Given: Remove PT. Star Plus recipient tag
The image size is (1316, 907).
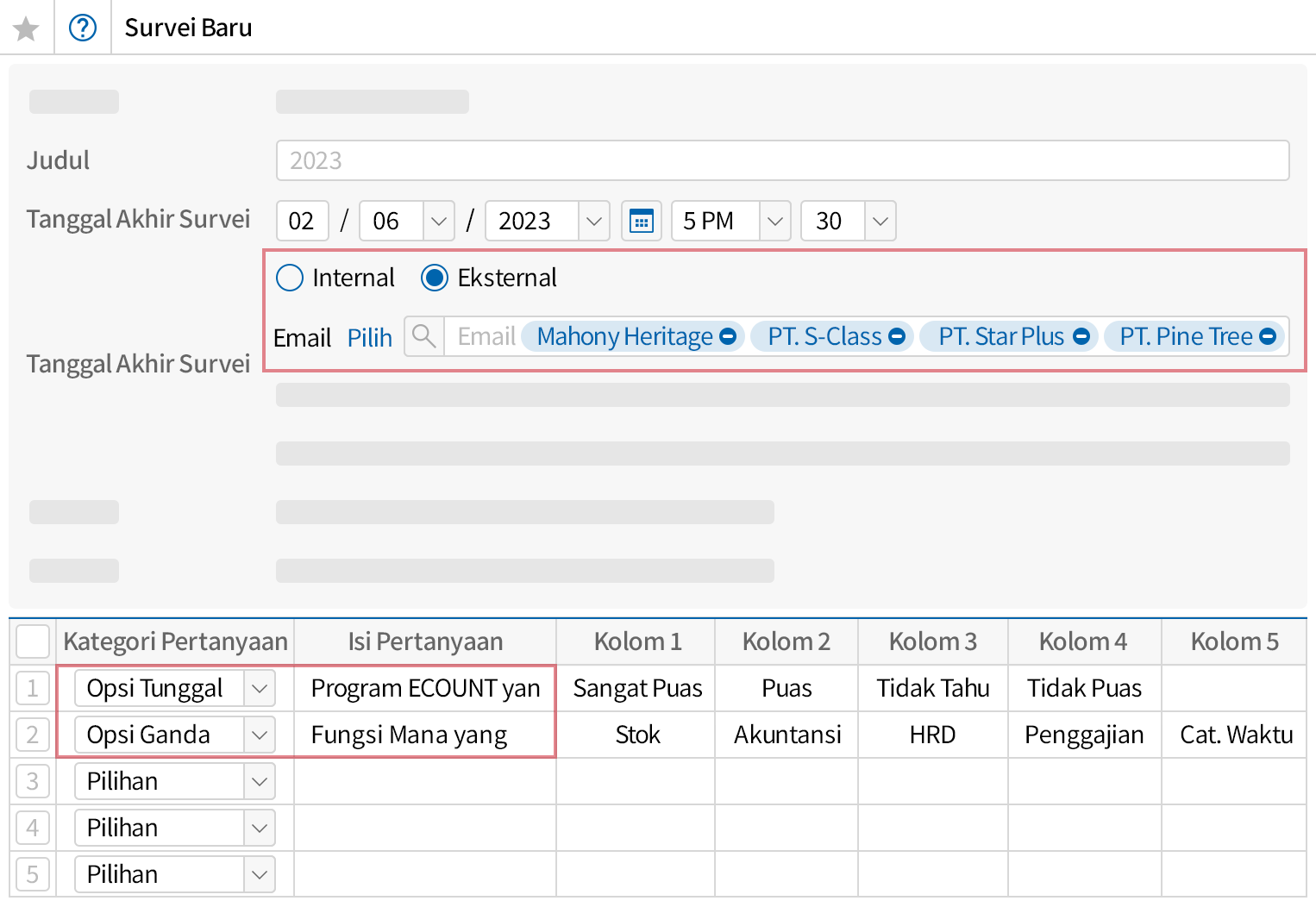Looking at the screenshot, I should [1081, 336].
